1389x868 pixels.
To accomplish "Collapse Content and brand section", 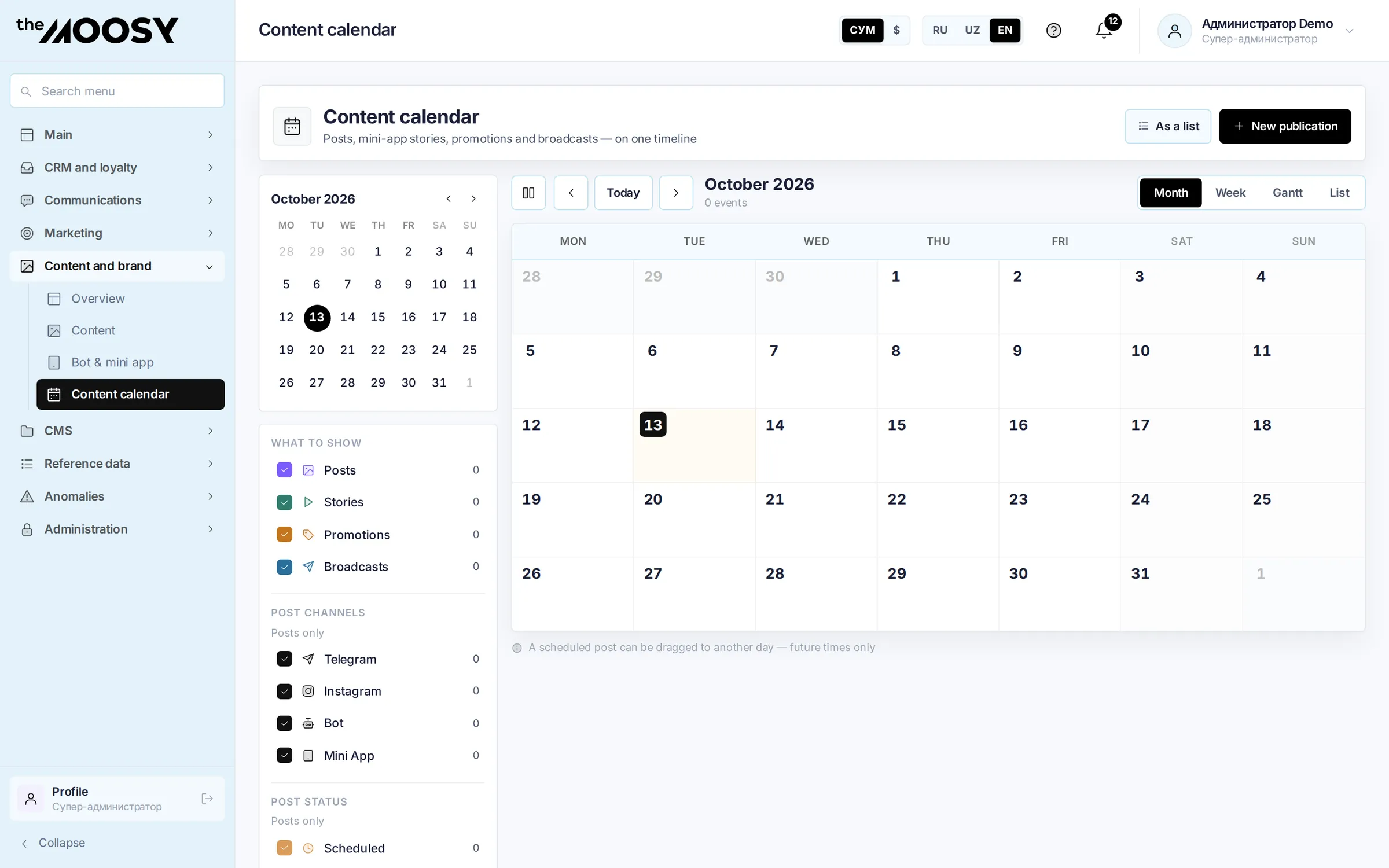I will point(117,266).
